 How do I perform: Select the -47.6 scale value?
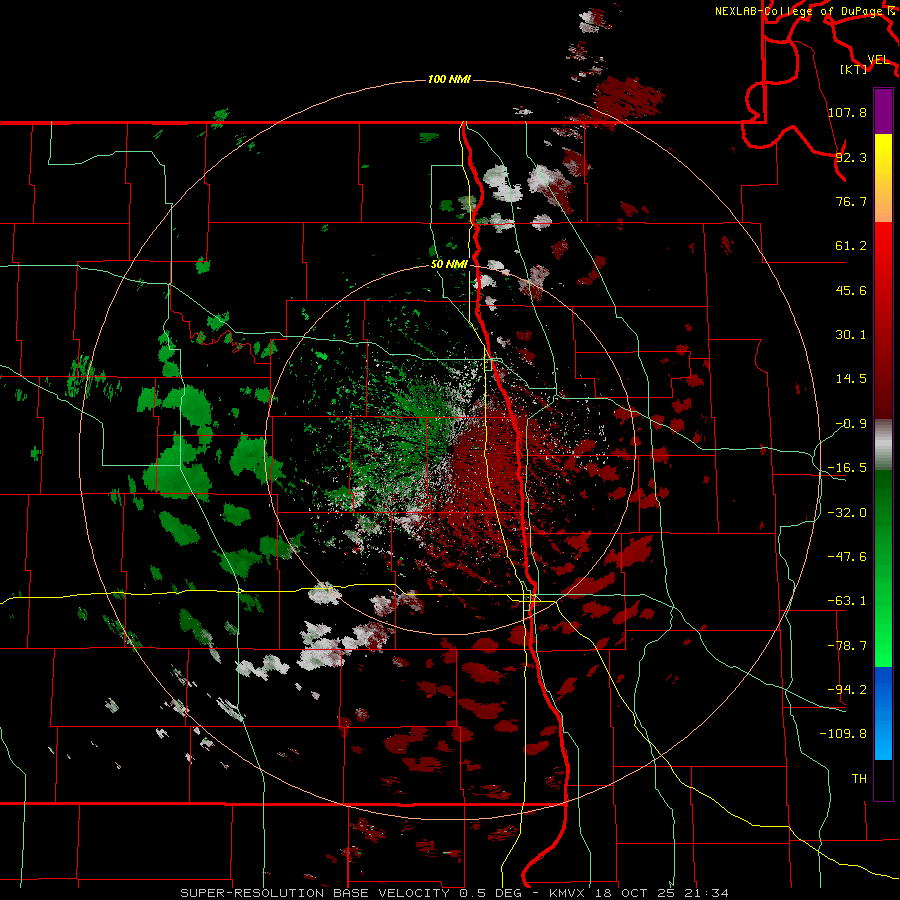pyautogui.click(x=847, y=557)
